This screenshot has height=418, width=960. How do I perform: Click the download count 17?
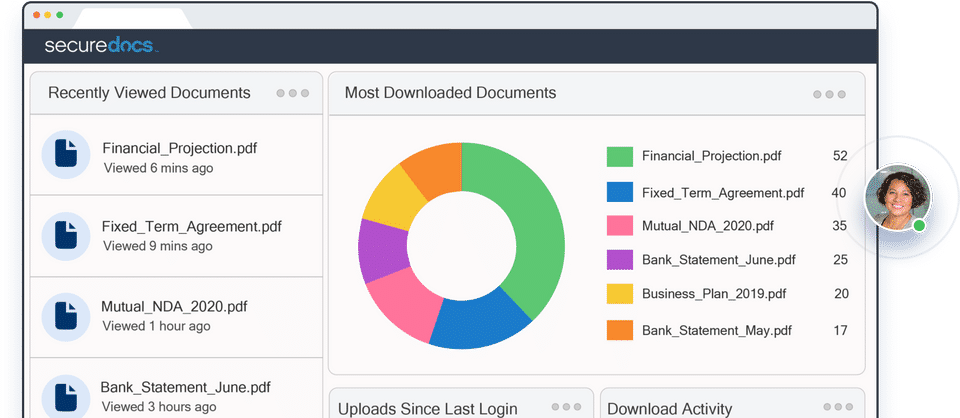840,330
